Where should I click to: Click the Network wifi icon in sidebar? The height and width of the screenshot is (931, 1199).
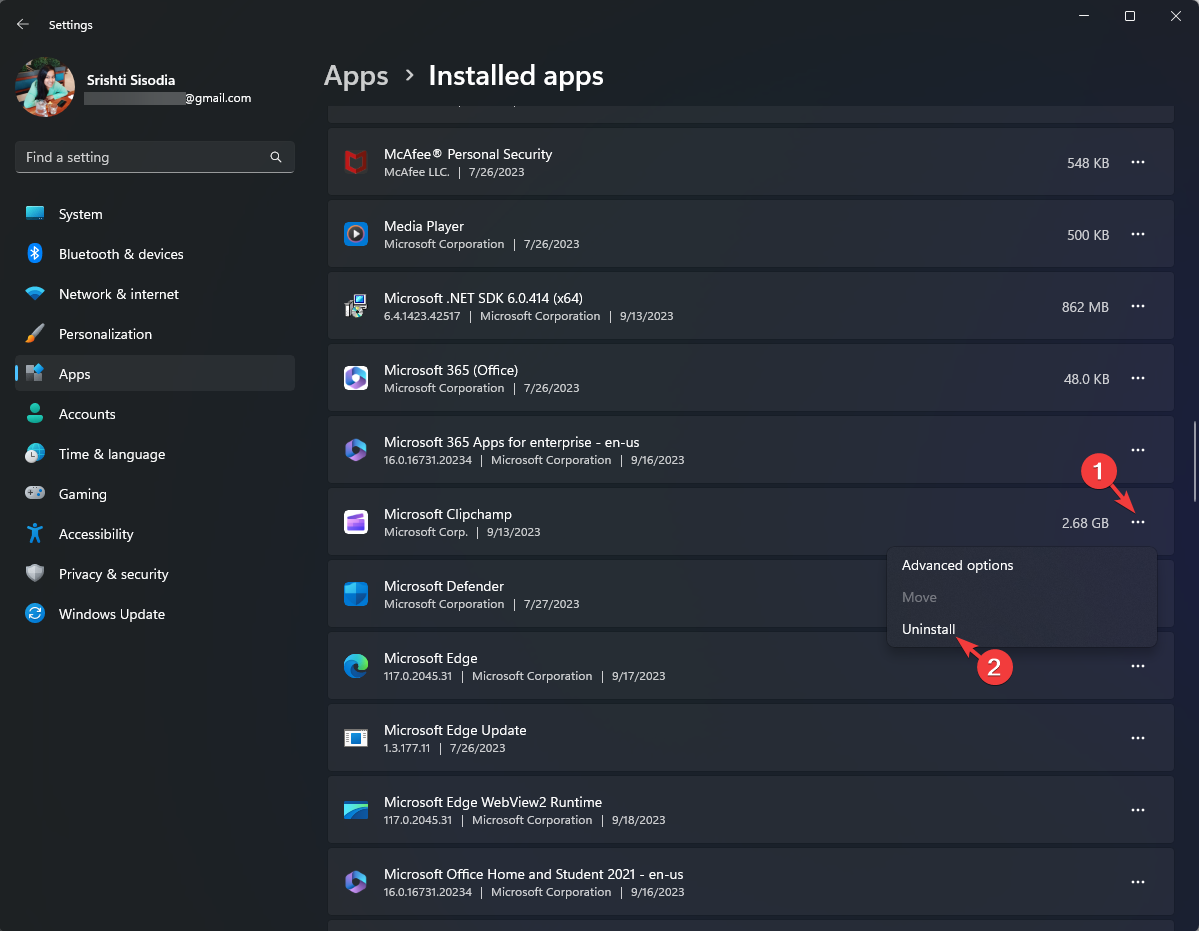35,294
